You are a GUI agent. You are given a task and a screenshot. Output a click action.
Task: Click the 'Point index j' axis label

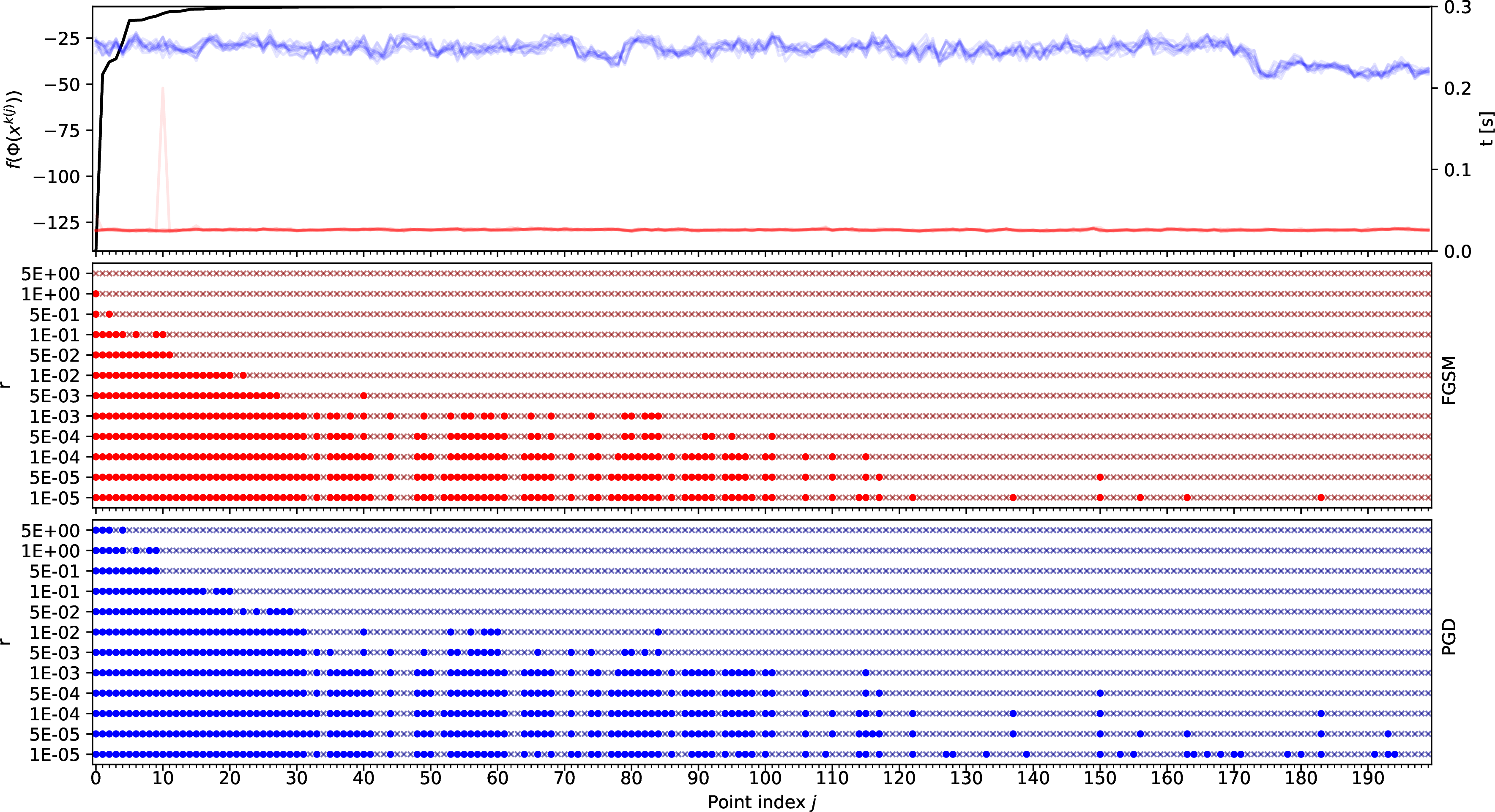click(762, 801)
